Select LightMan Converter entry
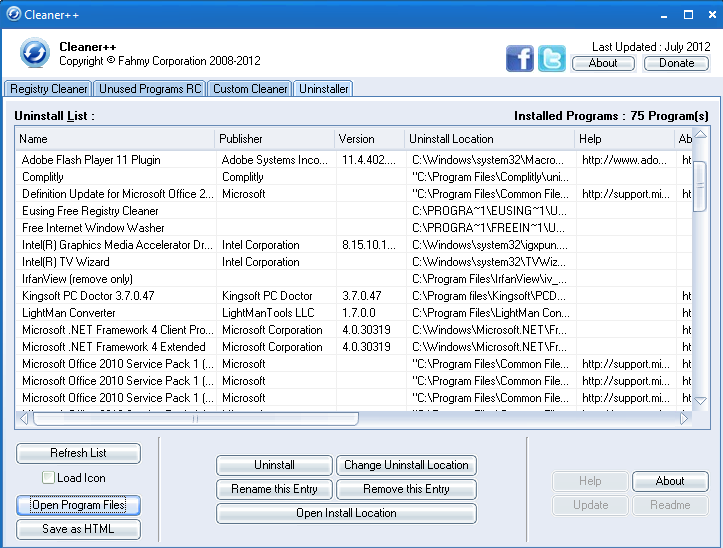 pos(354,313)
